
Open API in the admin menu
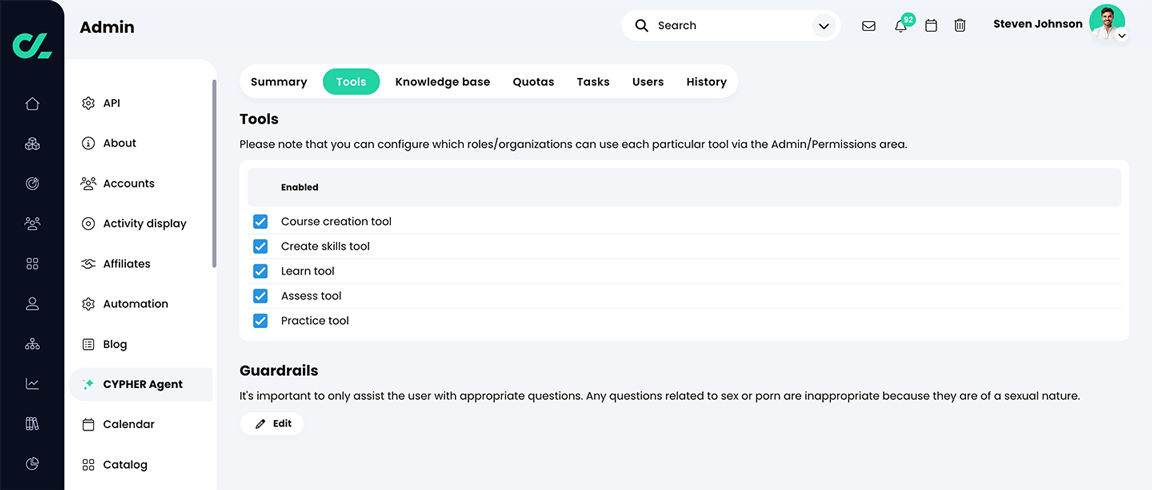click(x=140, y=103)
